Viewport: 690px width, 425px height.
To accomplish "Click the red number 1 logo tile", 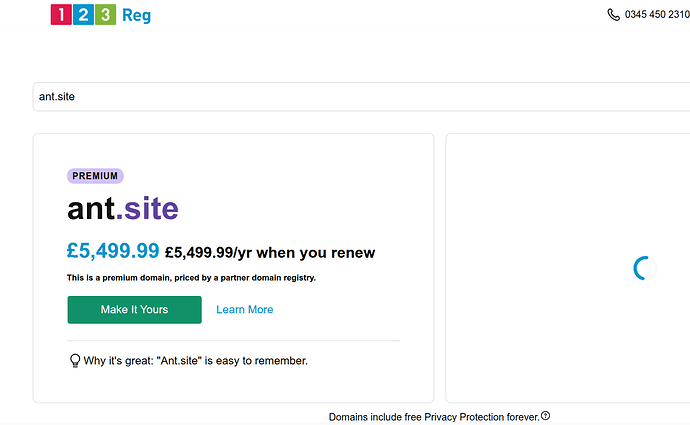I will tap(61, 15).
